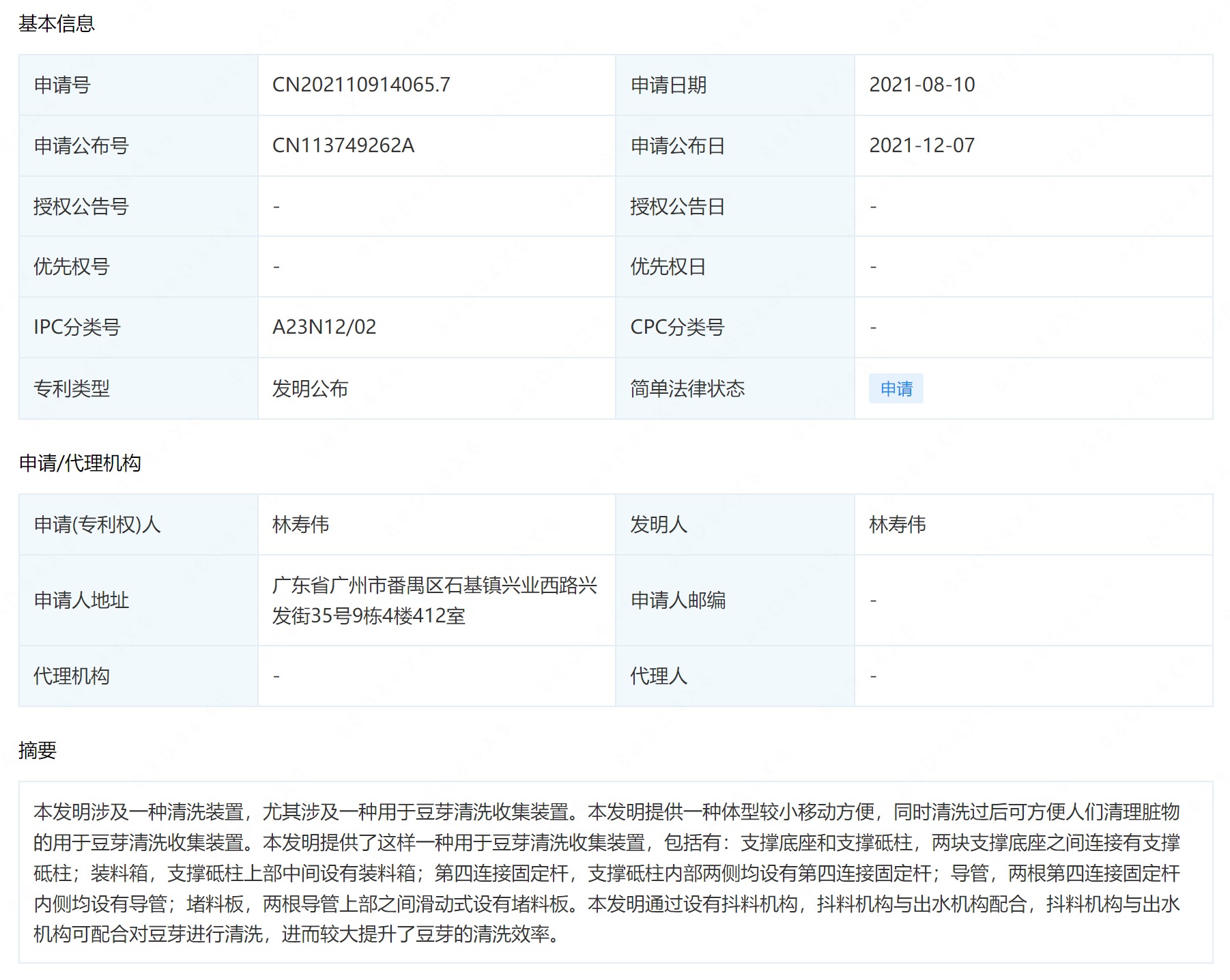Click the 优先权号 label cell

(139, 266)
